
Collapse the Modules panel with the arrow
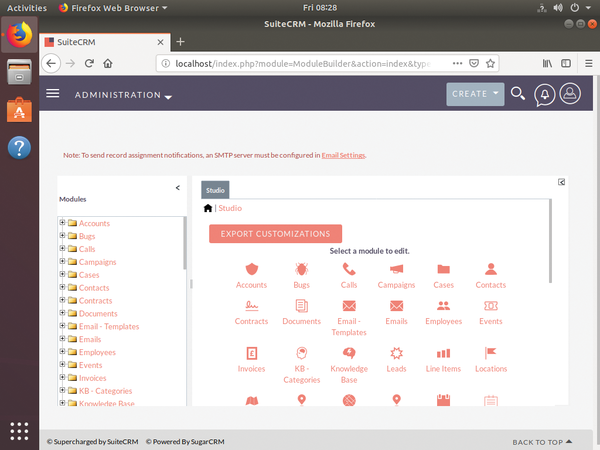point(178,188)
